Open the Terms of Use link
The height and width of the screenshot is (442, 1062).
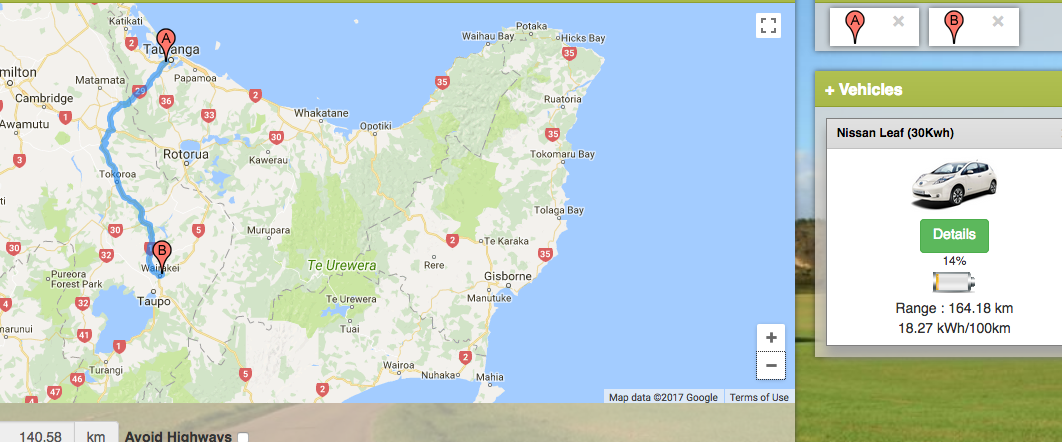(759, 397)
